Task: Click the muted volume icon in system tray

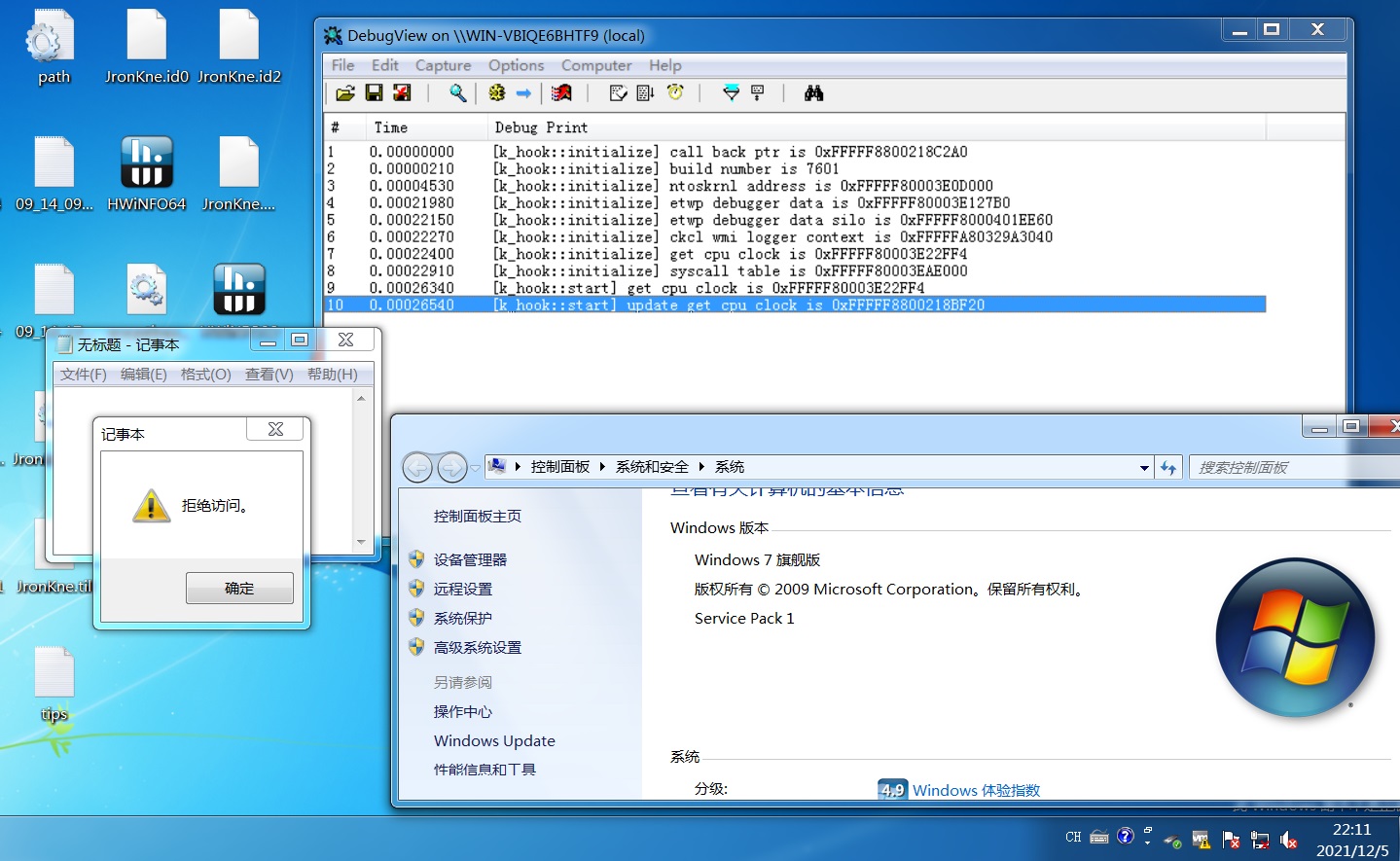Action: coord(1289,839)
